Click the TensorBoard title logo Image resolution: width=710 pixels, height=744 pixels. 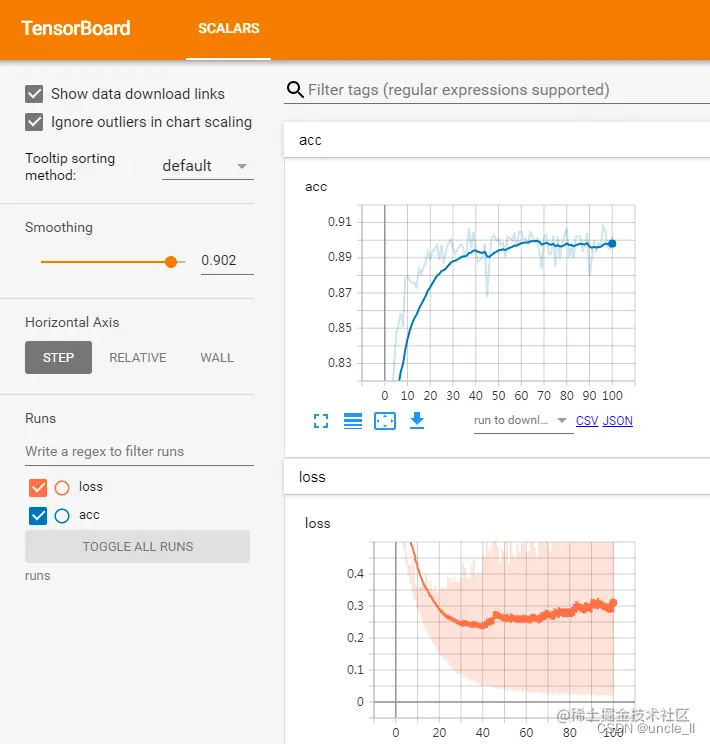coord(76,28)
